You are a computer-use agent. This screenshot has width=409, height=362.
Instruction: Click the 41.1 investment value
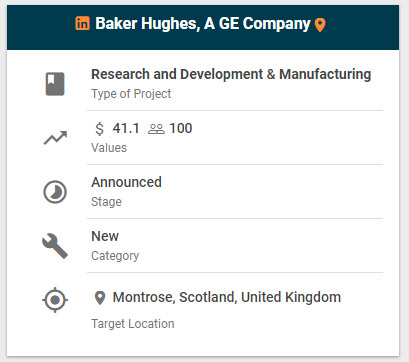tap(126, 128)
